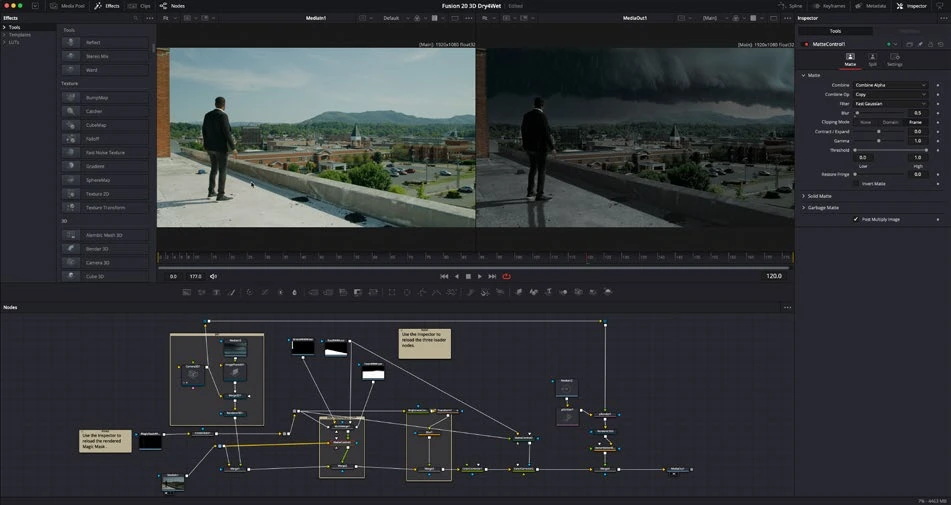
Task: Pick the CubeMap texture tool
Action: [x=105, y=125]
